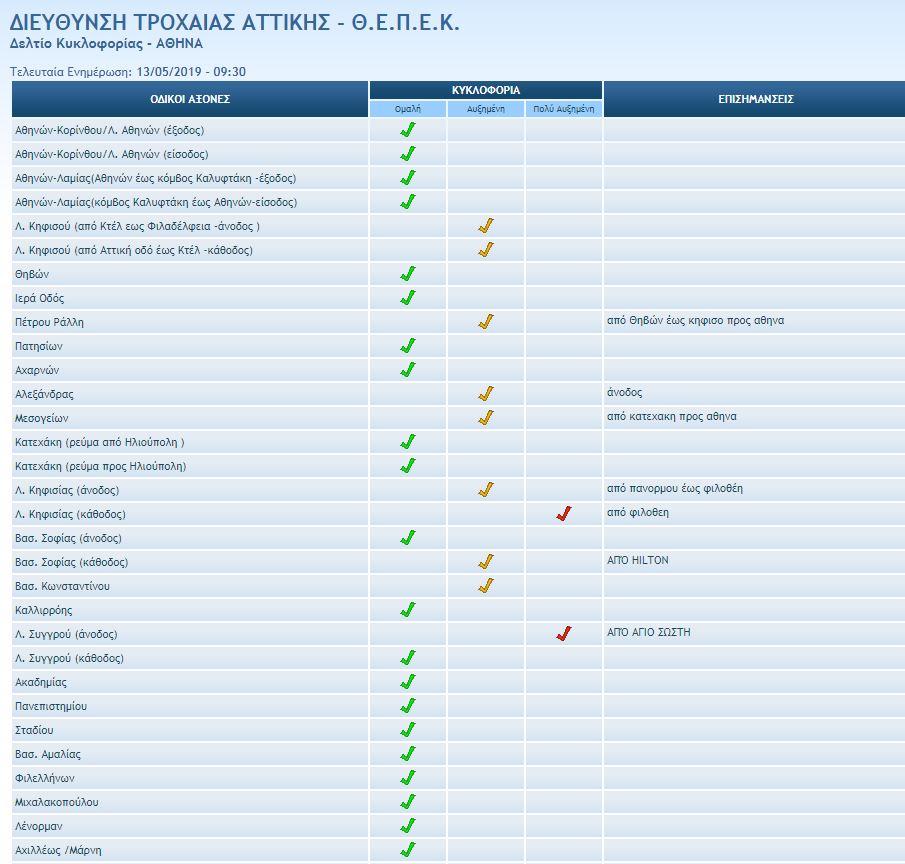Image resolution: width=905 pixels, height=864 pixels.
Task: Click the Θηβών road name
Action: coord(32,274)
